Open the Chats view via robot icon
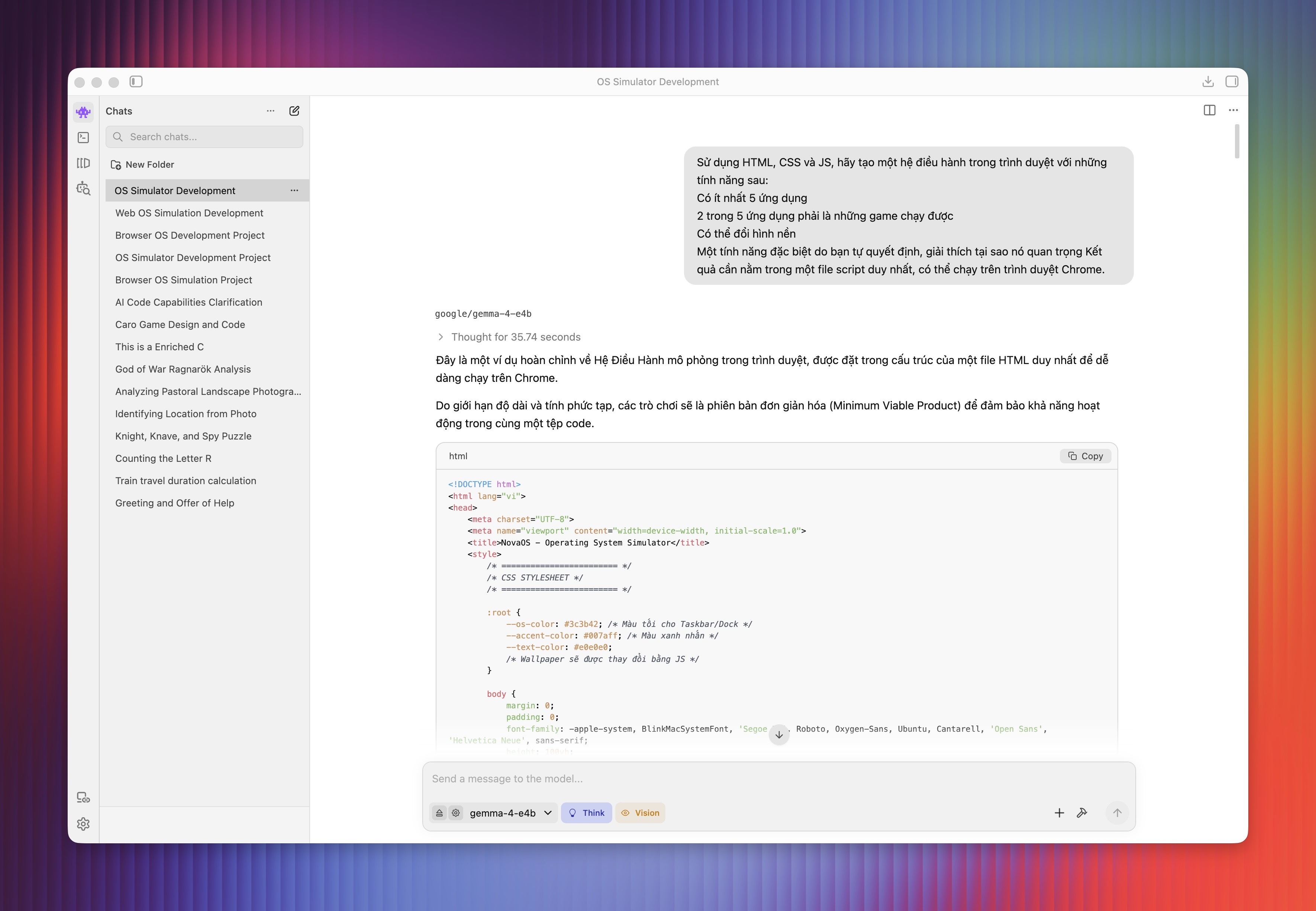1316x911 pixels. [83, 112]
